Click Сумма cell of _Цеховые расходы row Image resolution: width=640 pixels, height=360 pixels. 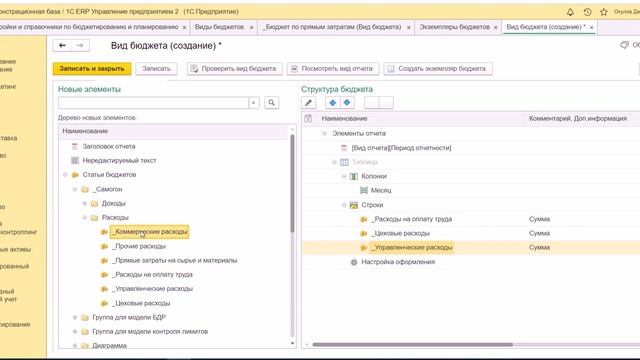click(x=539, y=233)
